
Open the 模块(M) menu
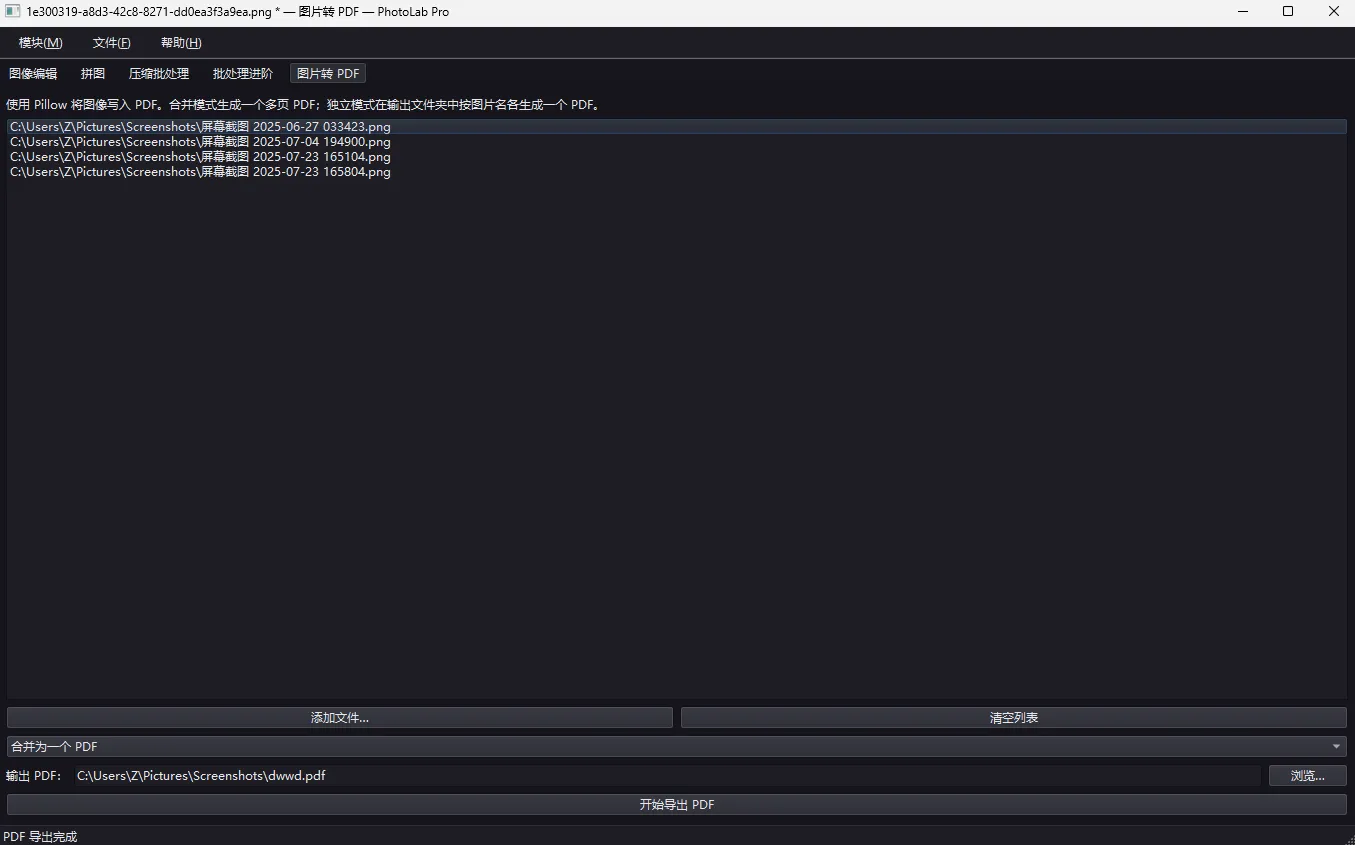[x=41, y=43]
